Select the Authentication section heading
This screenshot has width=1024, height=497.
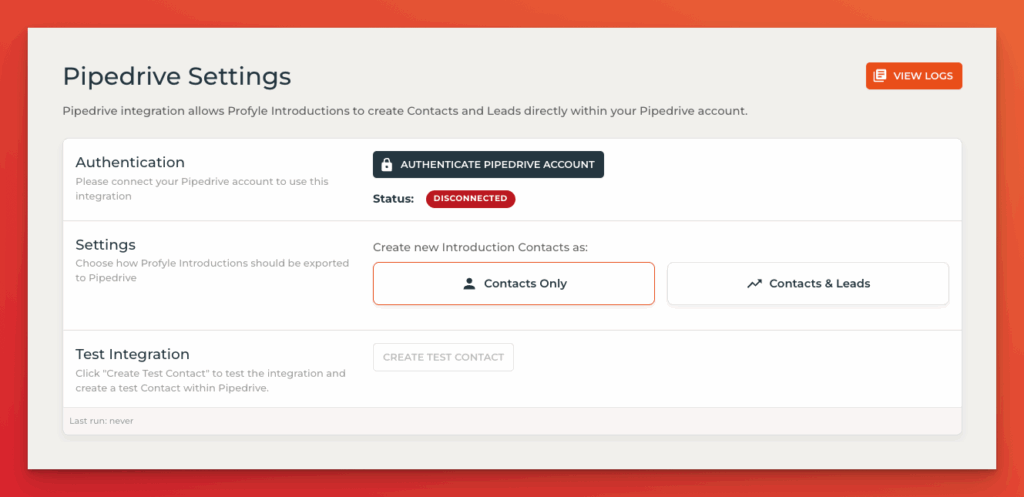[130, 162]
